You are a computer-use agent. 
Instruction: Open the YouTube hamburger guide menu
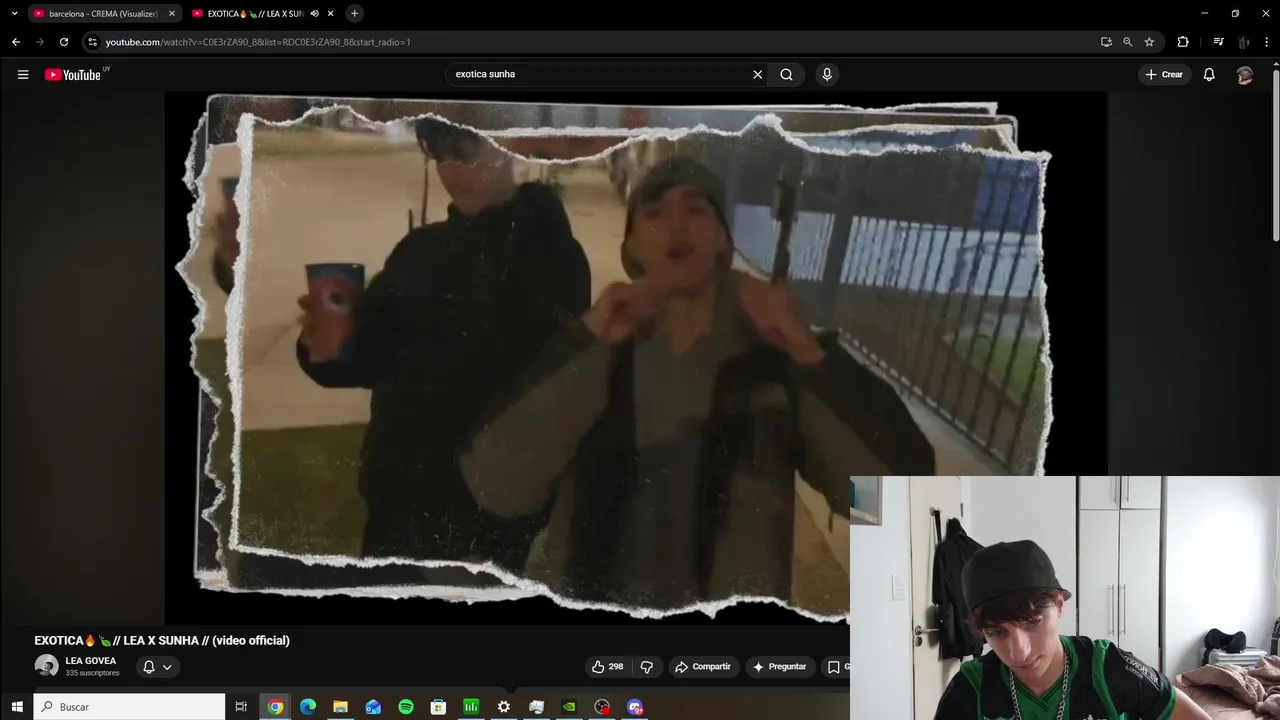[x=23, y=74]
